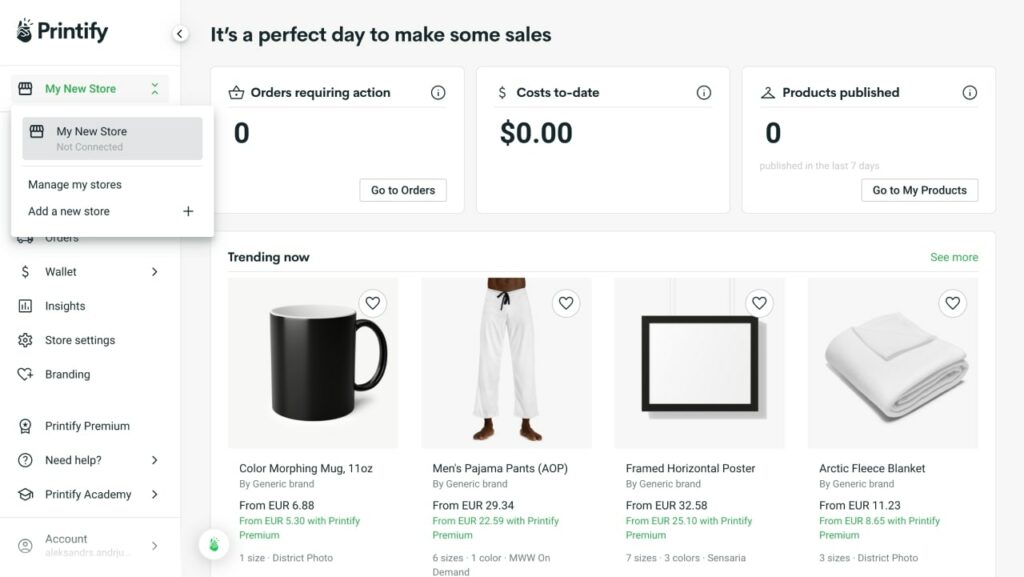Collapse the My New Store dropdown

tap(155, 88)
